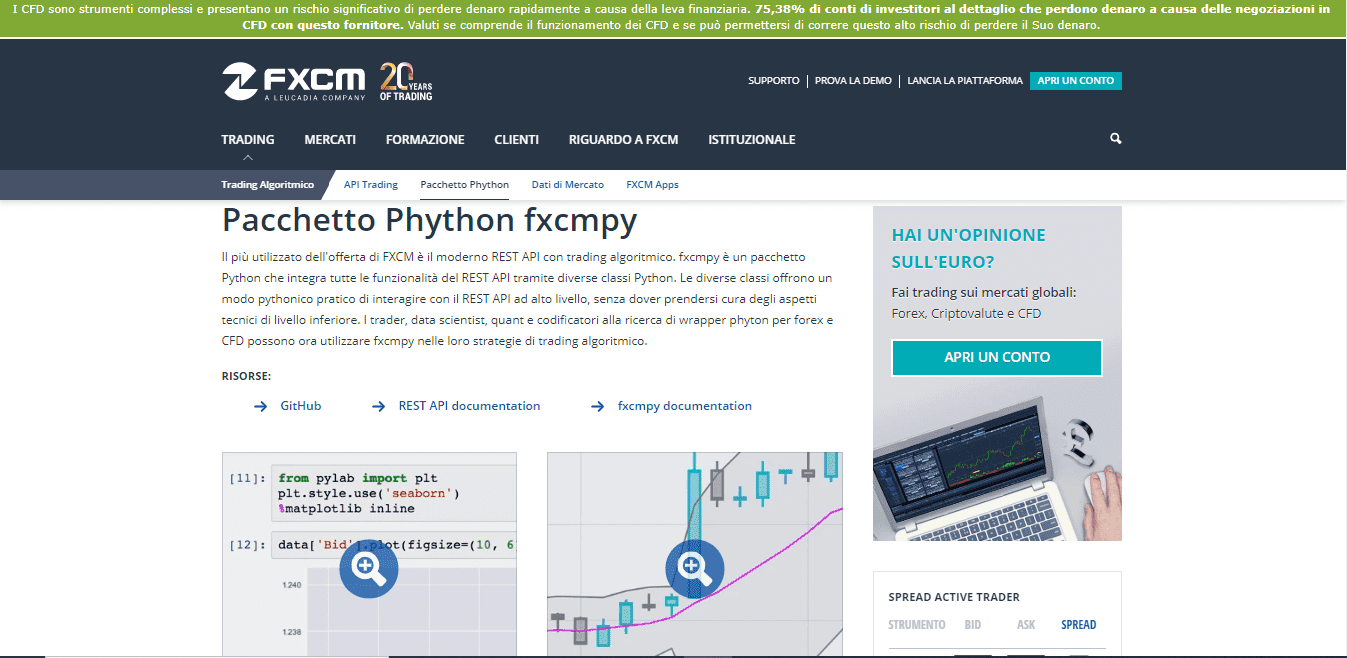
Task: Click the arrow icon beside GitHub
Action: (x=258, y=406)
